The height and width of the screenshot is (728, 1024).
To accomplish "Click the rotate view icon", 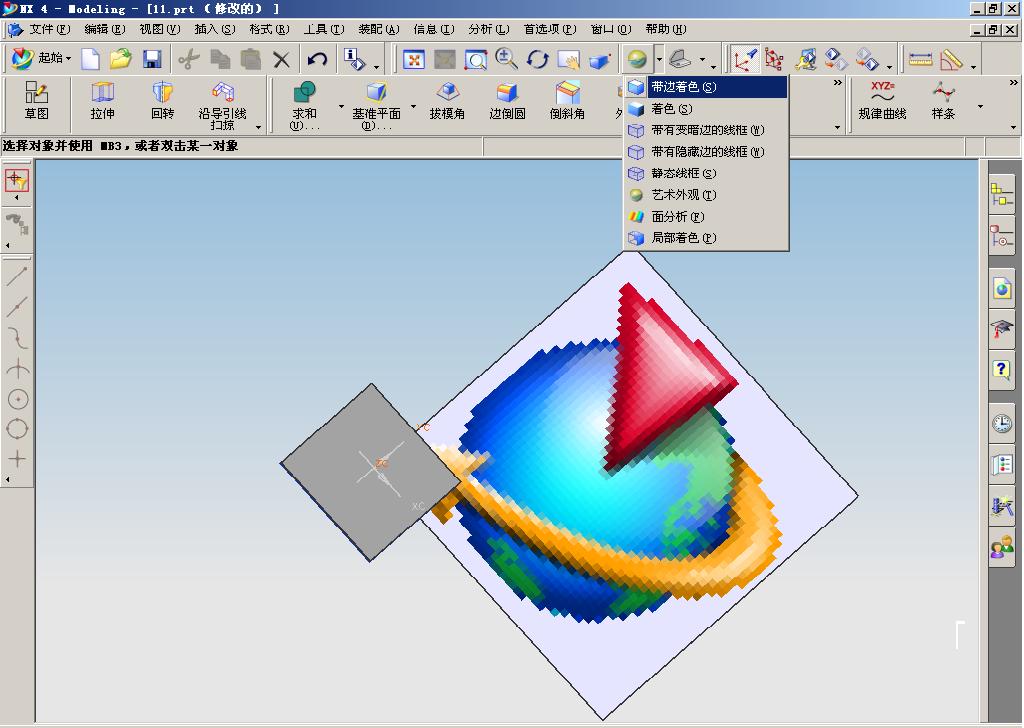I will (x=537, y=59).
